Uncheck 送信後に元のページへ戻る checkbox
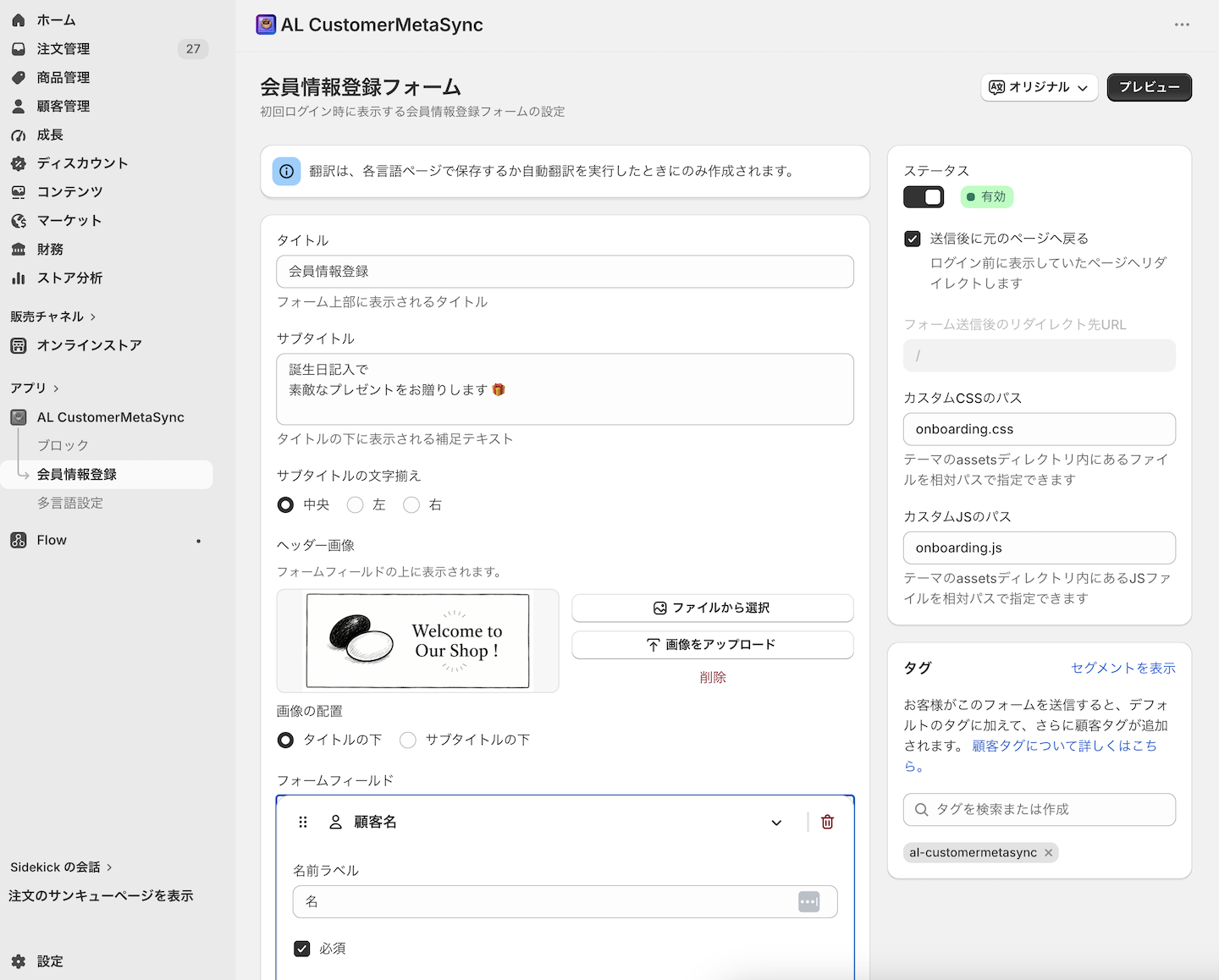The width and height of the screenshot is (1219, 980). [913, 239]
